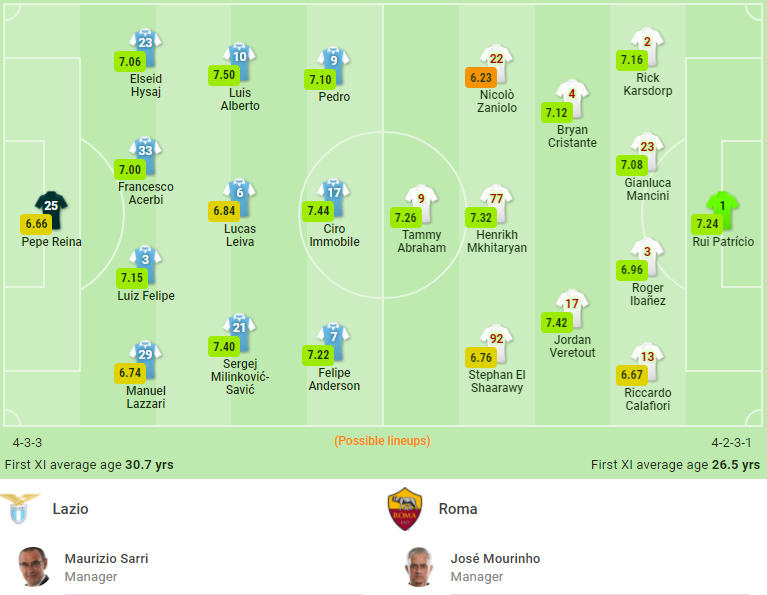Open José Mourinho's manager photo
Viewport: 767px width, 595px height.
[x=419, y=567]
